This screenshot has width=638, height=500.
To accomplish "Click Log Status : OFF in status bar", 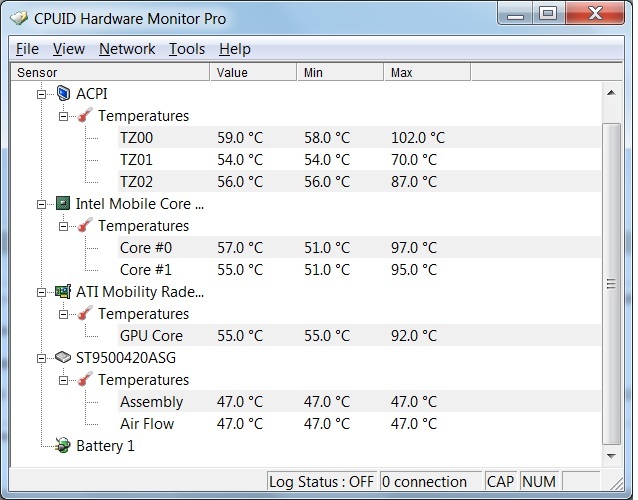I will pyautogui.click(x=321, y=482).
